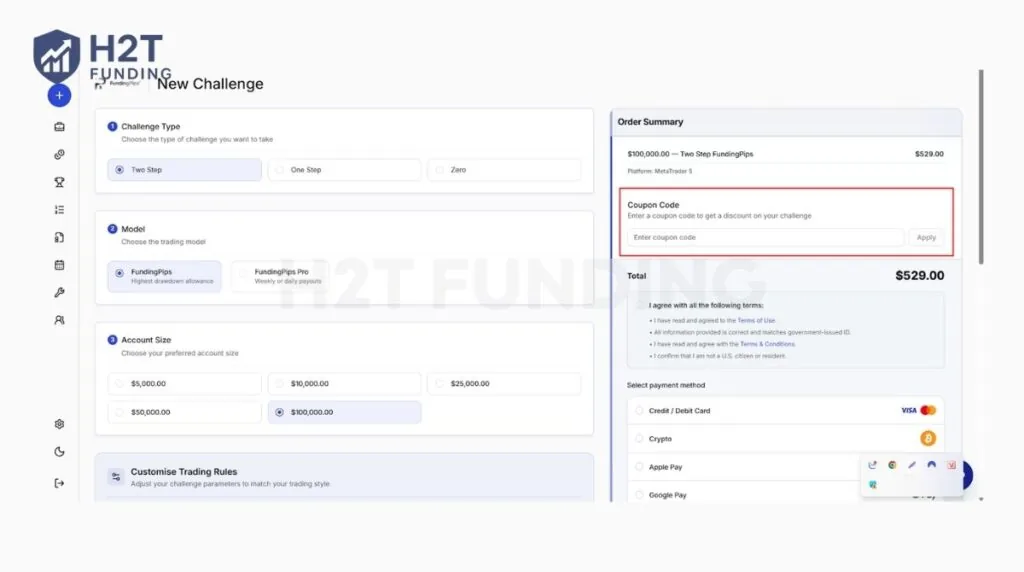Open the briefcase icon in sidebar

tap(59, 127)
